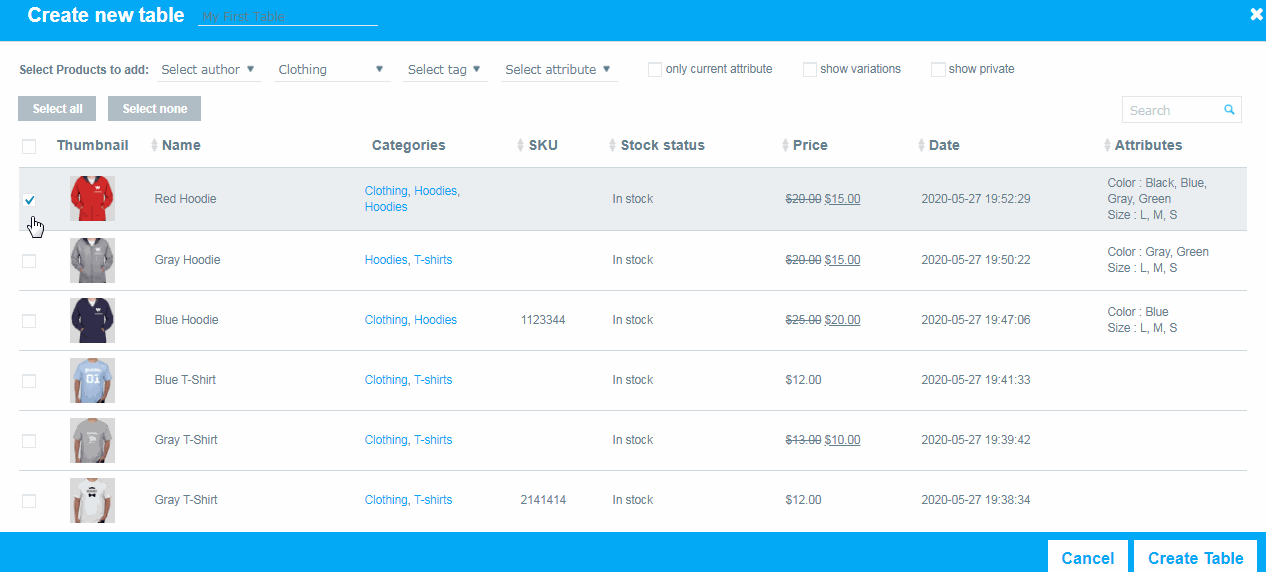Click the Blue Hoodie thumbnail

(92, 320)
